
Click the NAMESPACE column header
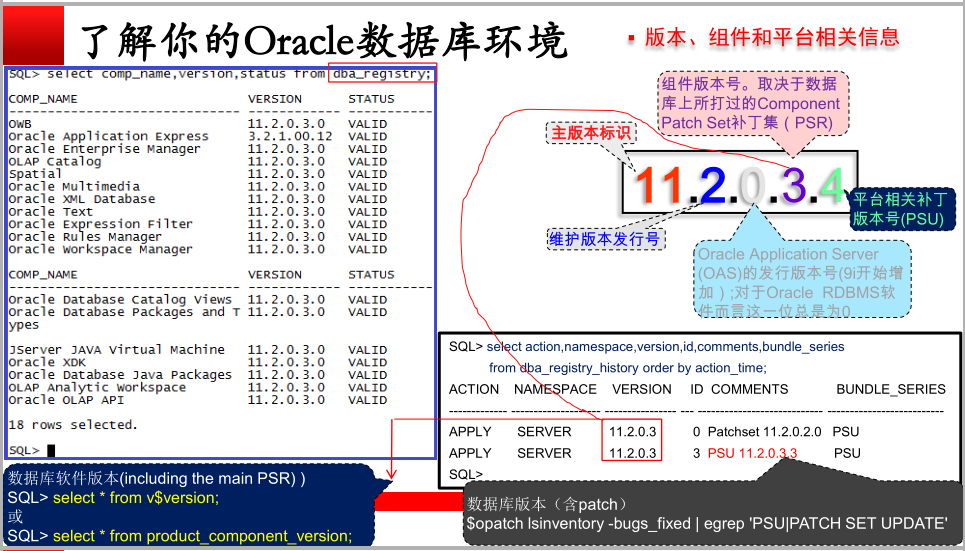(555, 389)
